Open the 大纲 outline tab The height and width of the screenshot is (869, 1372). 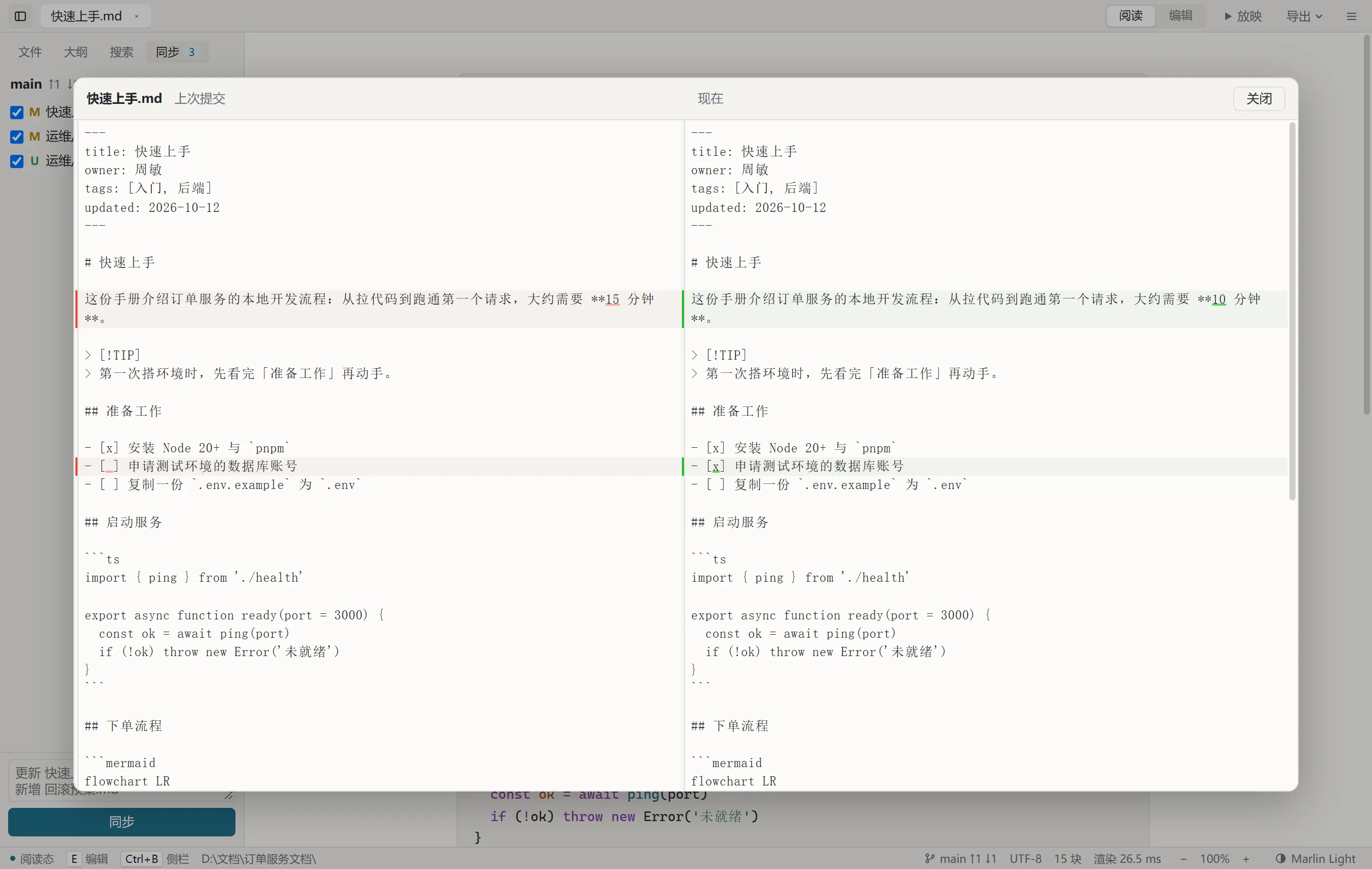[76, 52]
